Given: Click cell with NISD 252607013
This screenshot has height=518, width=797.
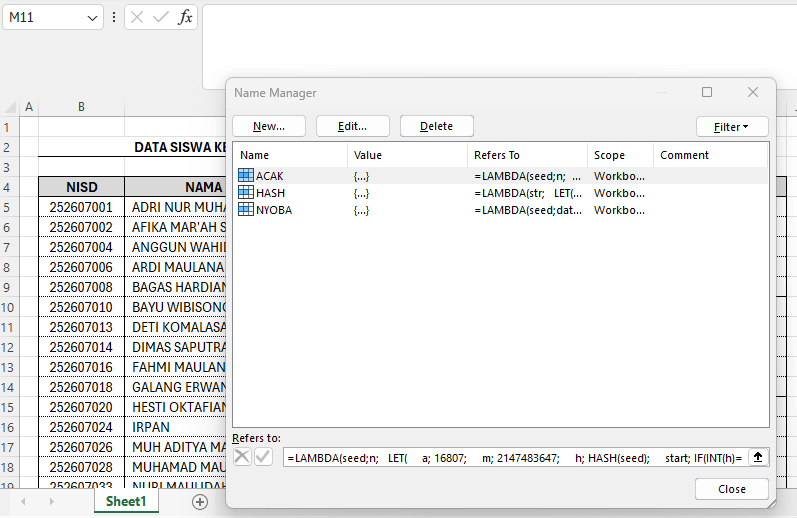Looking at the screenshot, I should 81,327.
